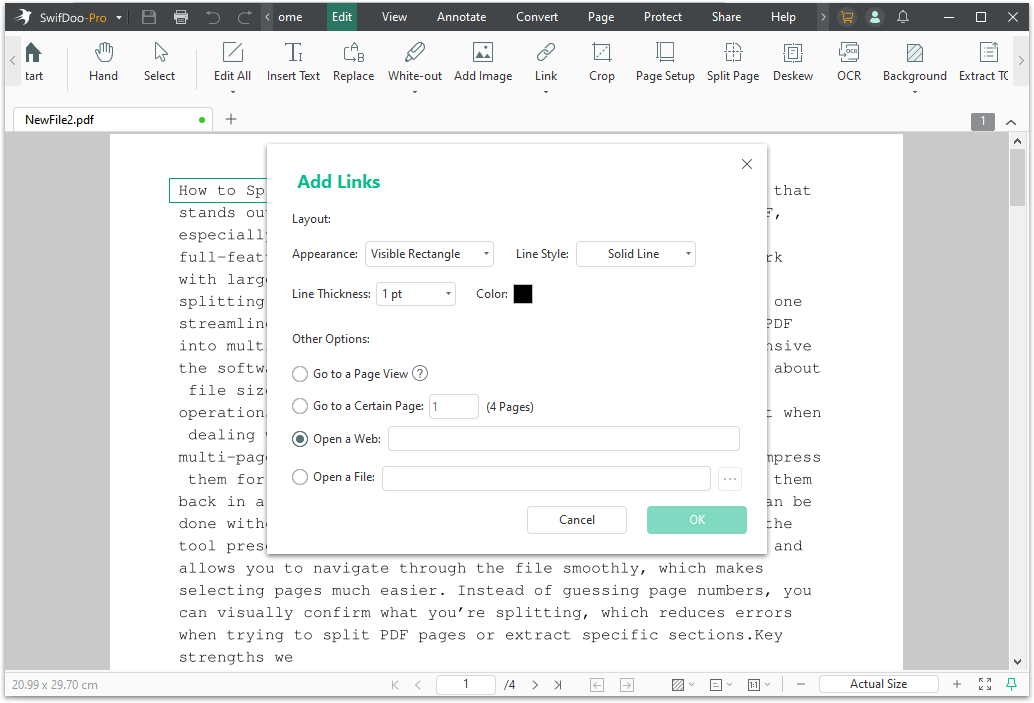Activate the White-out tool
This screenshot has height=703, width=1034.
click(x=414, y=62)
